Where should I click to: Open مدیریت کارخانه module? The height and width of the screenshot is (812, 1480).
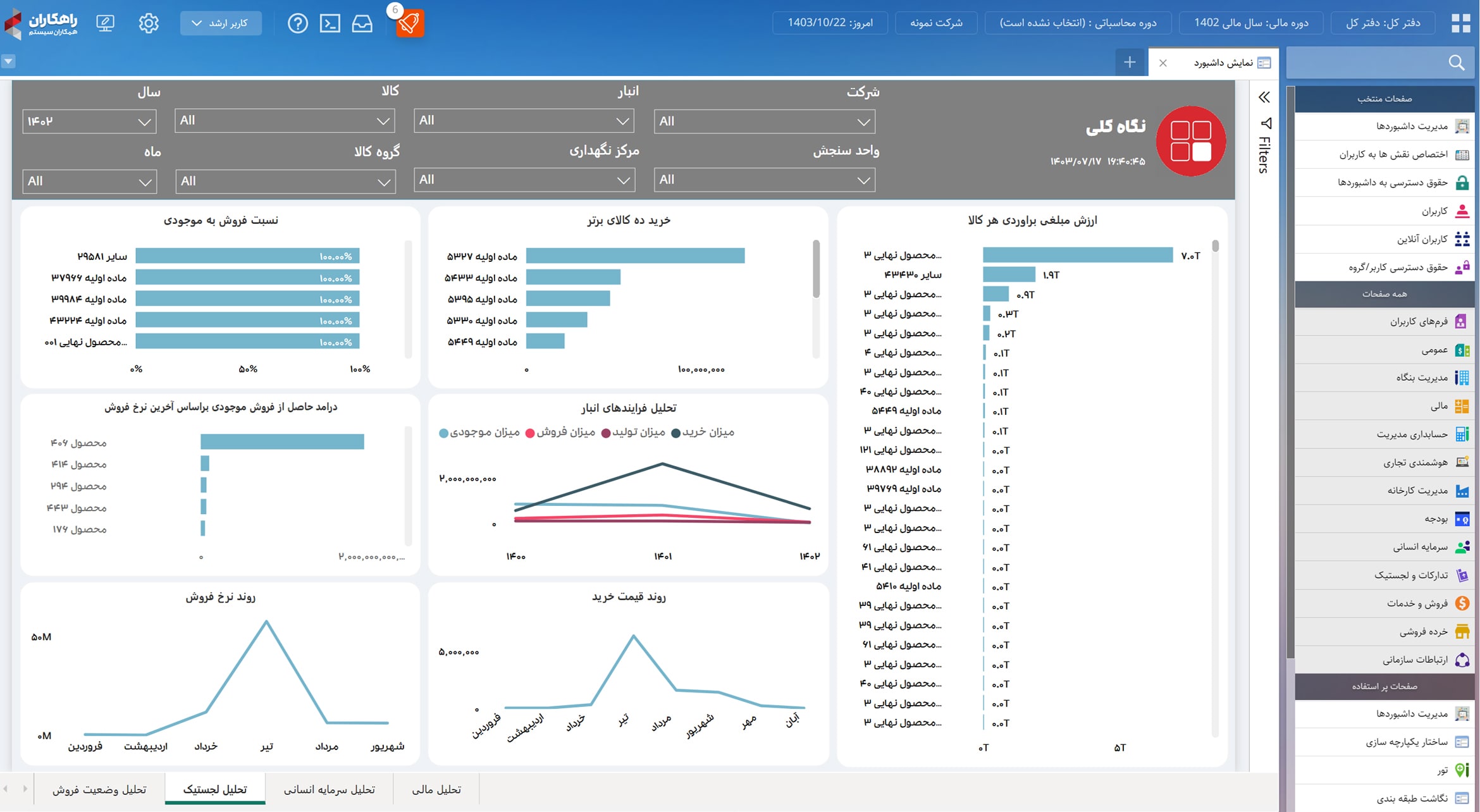[x=1384, y=490]
